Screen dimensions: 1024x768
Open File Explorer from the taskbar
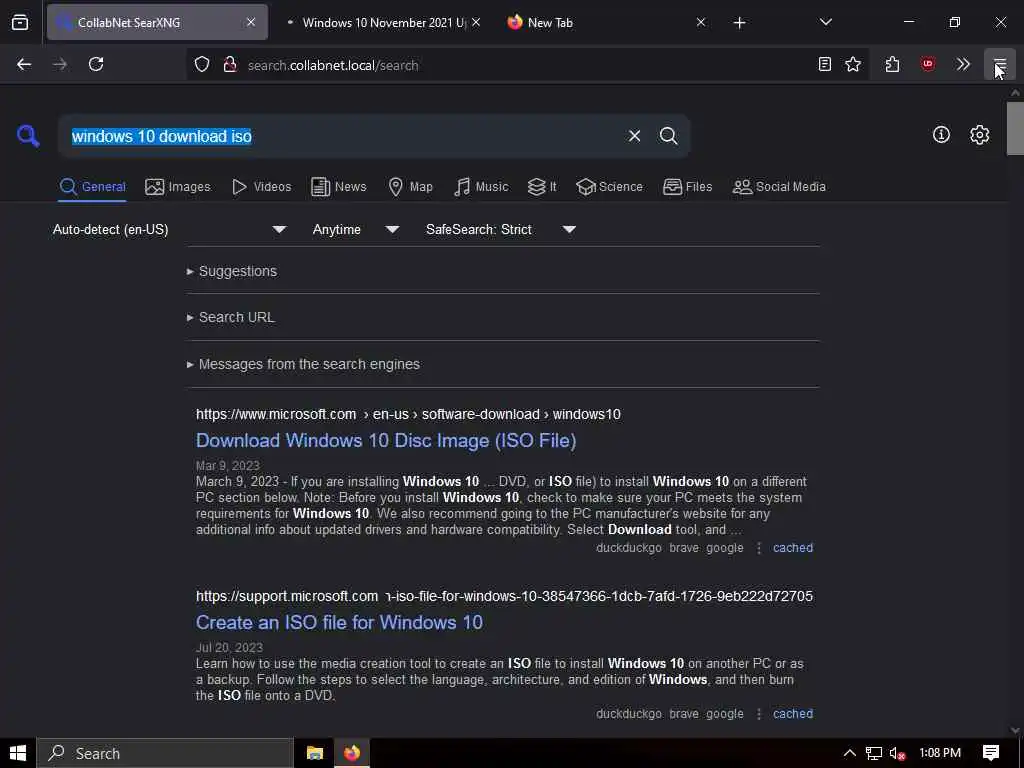click(315, 753)
